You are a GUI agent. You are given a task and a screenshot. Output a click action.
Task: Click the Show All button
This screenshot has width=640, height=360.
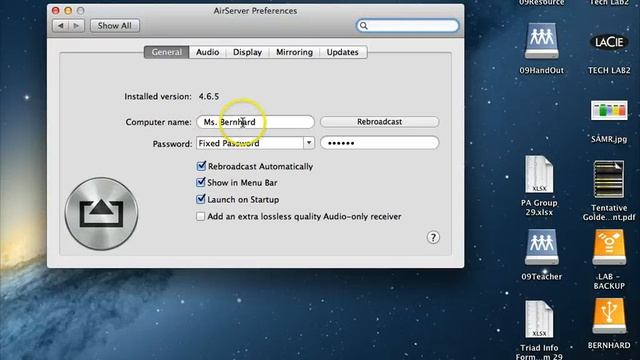pos(115,26)
